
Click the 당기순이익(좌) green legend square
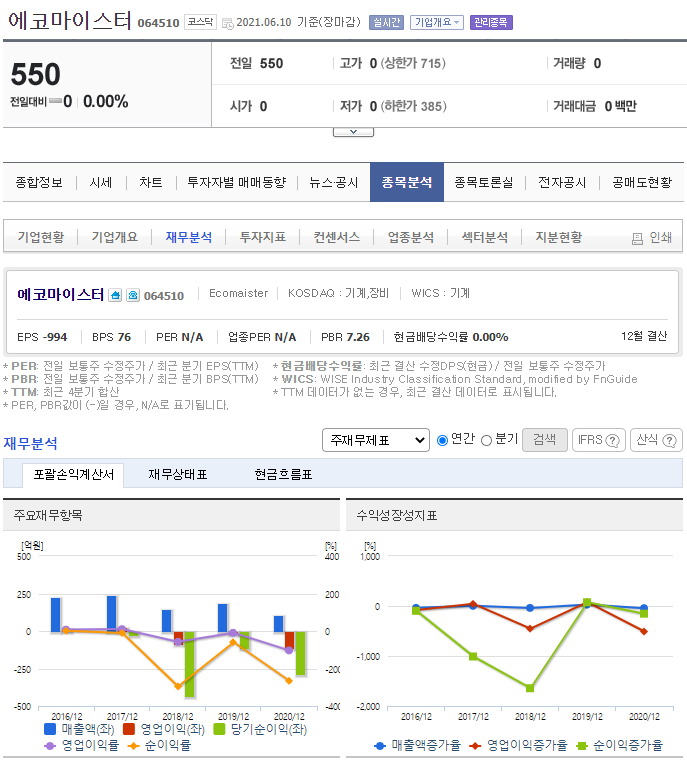pos(219,729)
